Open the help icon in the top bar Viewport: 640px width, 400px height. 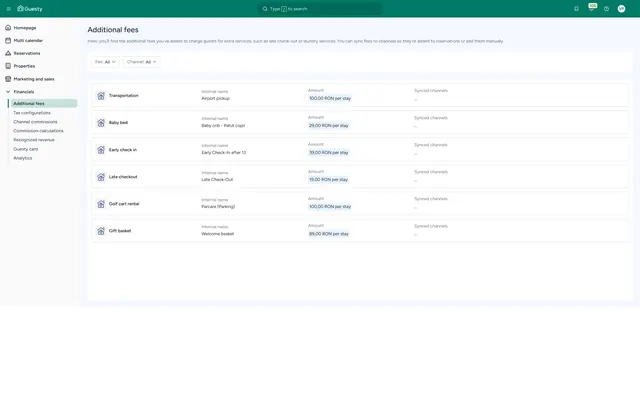pos(607,9)
